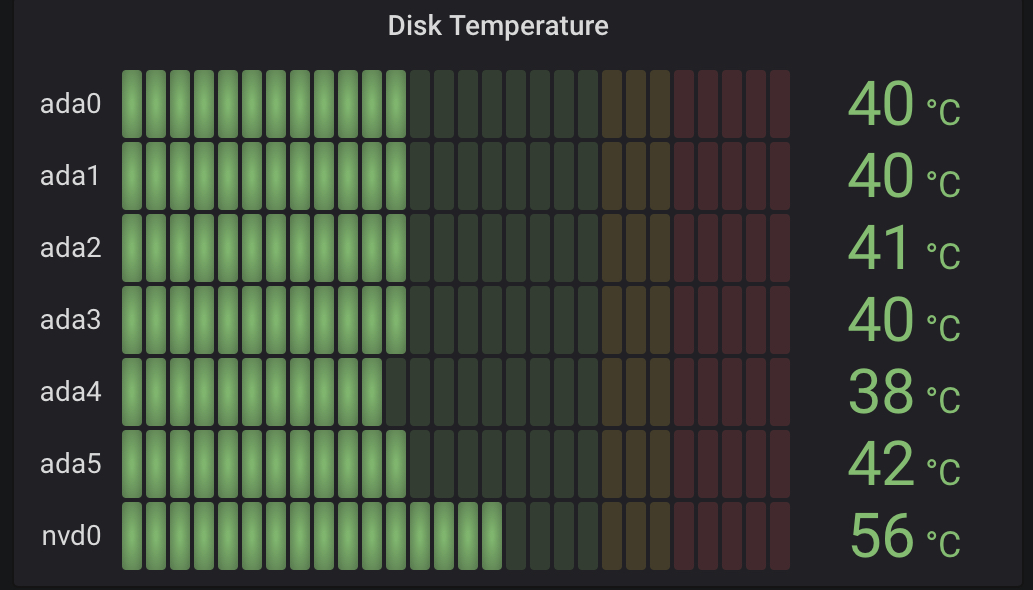Screen dimensions: 1033x590
Task: Click the 38 °C reading for ada4
Action: coord(904,392)
